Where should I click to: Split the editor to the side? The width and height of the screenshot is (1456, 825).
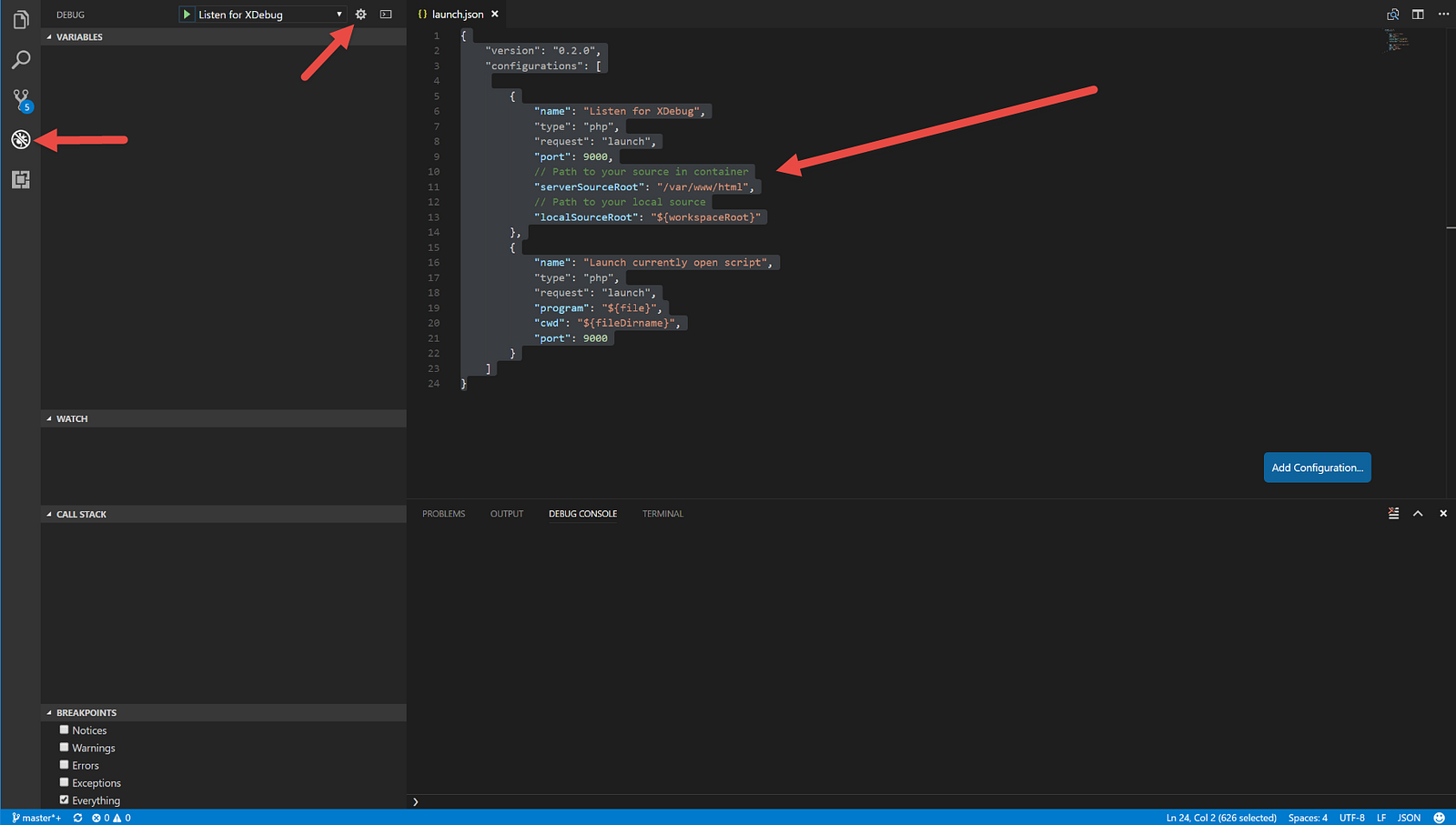point(1418,15)
